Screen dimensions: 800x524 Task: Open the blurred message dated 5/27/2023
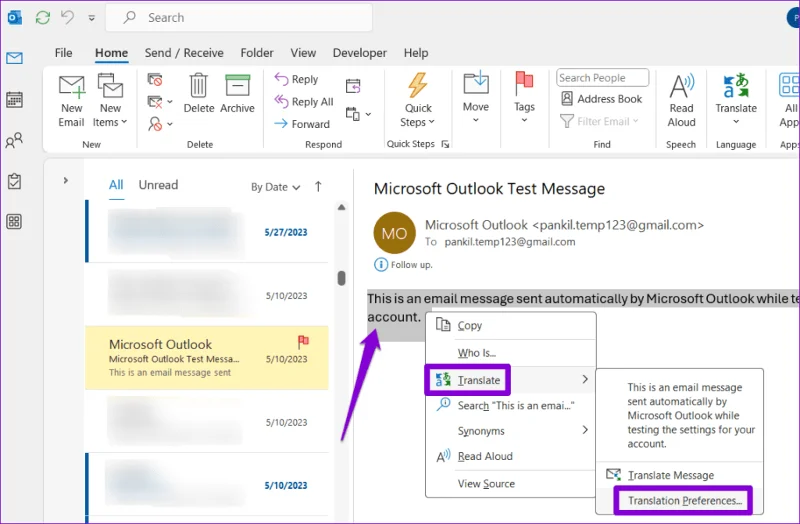tap(207, 231)
